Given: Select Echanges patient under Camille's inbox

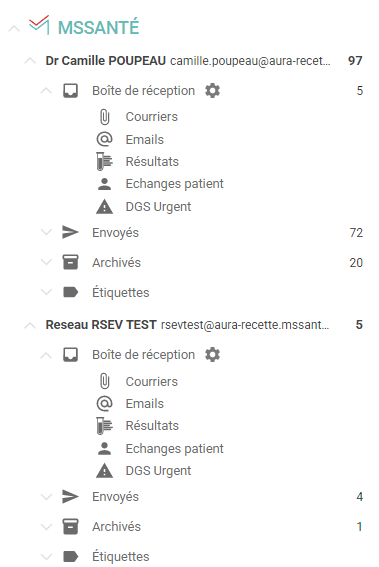Looking at the screenshot, I should click(x=174, y=184).
